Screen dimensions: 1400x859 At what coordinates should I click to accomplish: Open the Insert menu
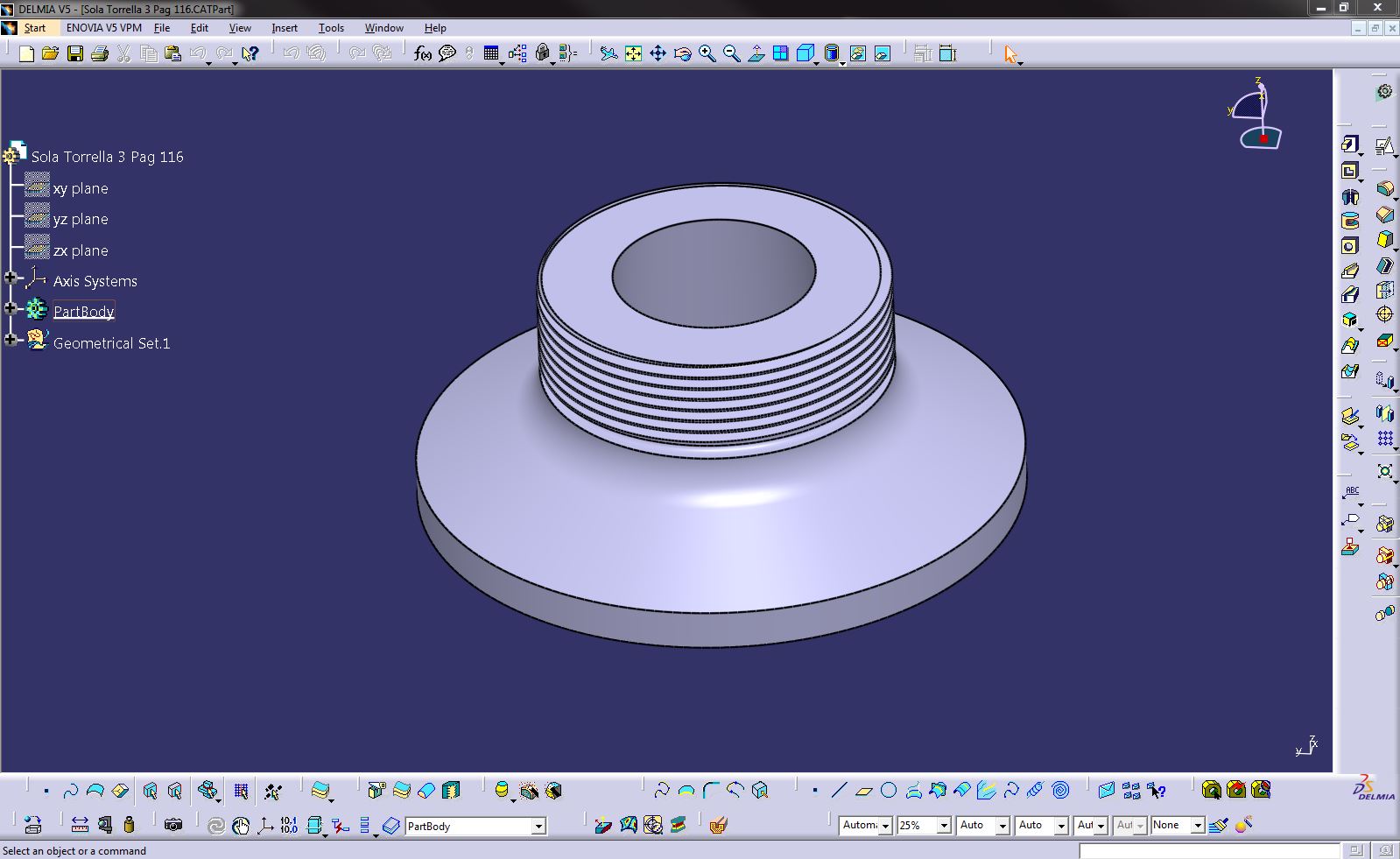(285, 28)
